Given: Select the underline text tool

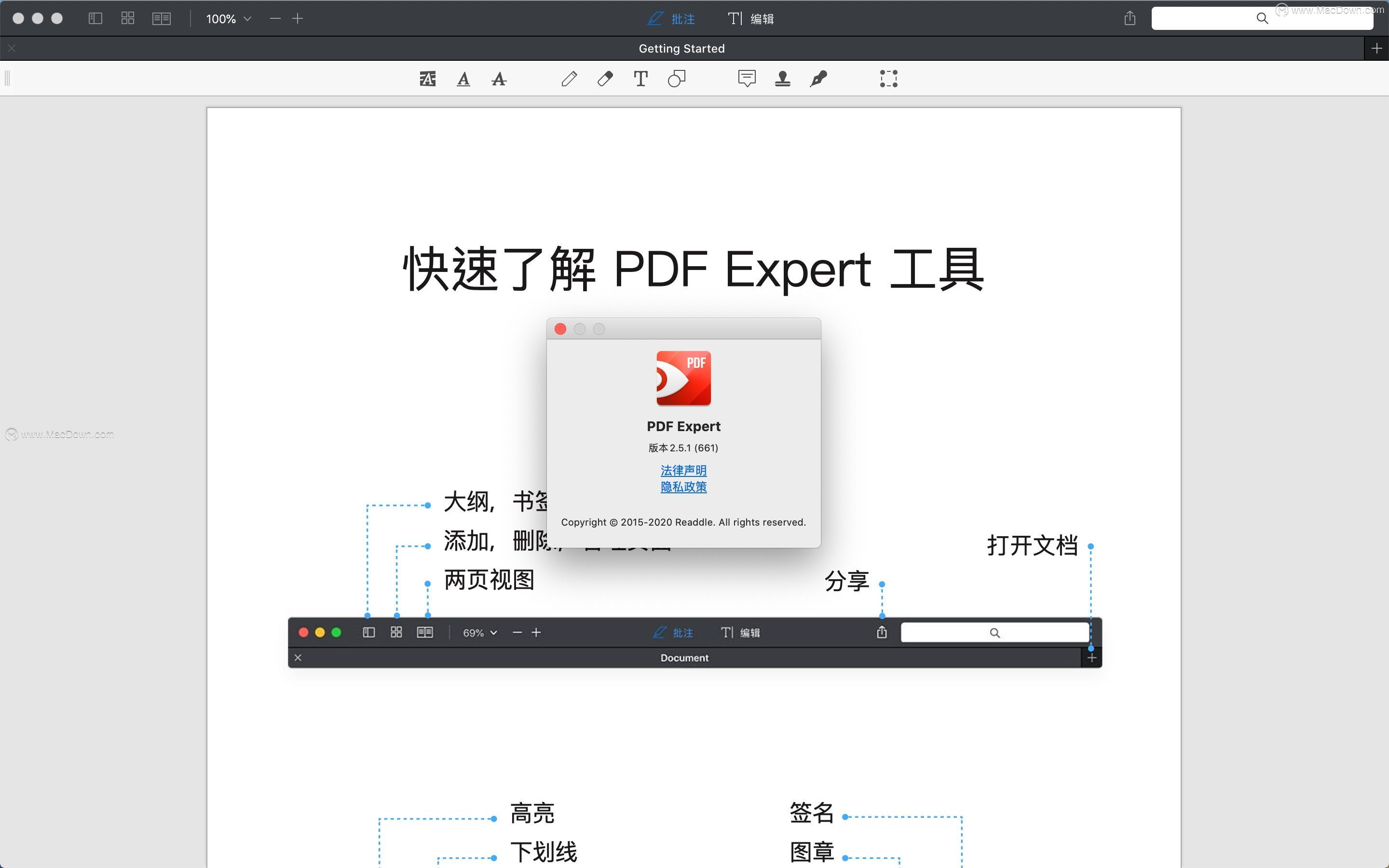Looking at the screenshot, I should [463, 79].
